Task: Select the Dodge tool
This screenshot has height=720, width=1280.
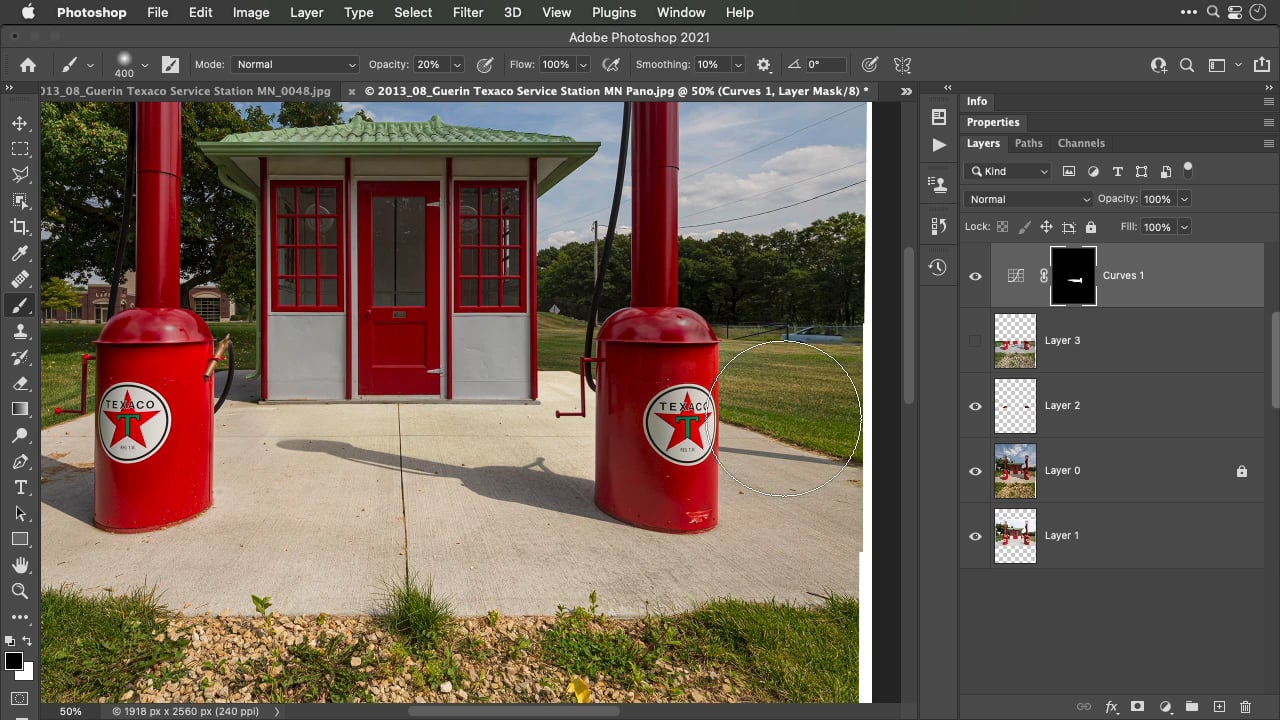Action: click(19, 435)
